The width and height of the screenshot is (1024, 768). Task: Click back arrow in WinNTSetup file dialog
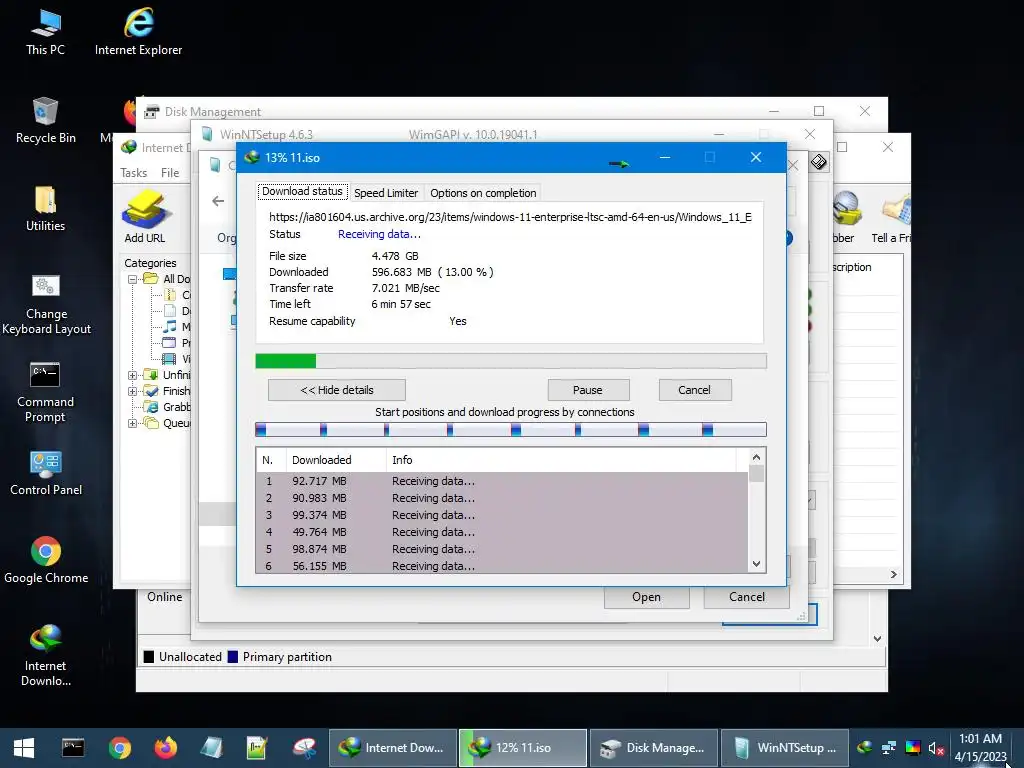pos(218,201)
